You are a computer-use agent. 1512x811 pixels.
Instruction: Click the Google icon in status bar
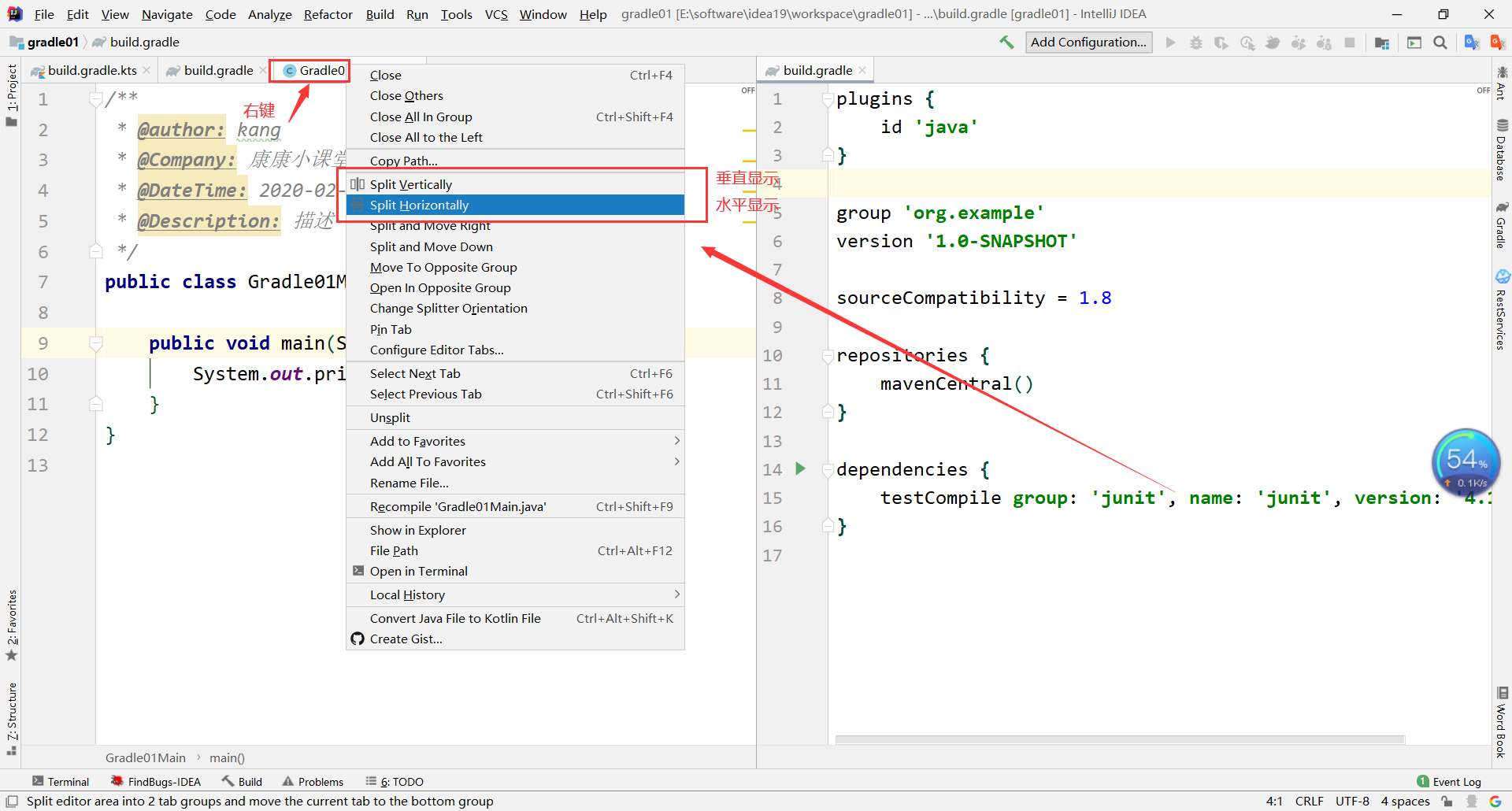tap(1495, 801)
